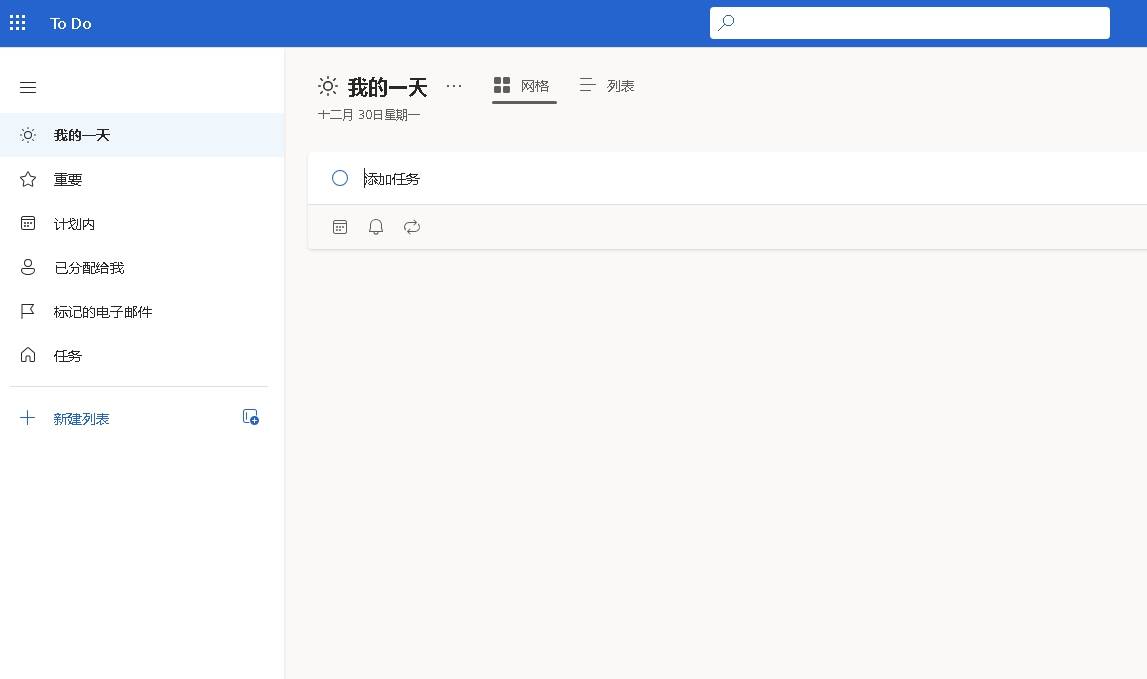This screenshot has width=1147, height=679.
Task: Click inside the search box
Action: [909, 23]
